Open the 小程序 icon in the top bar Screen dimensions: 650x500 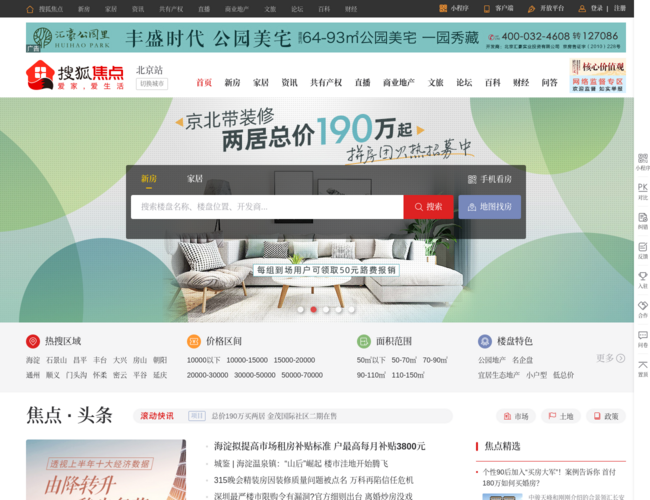tap(443, 8)
